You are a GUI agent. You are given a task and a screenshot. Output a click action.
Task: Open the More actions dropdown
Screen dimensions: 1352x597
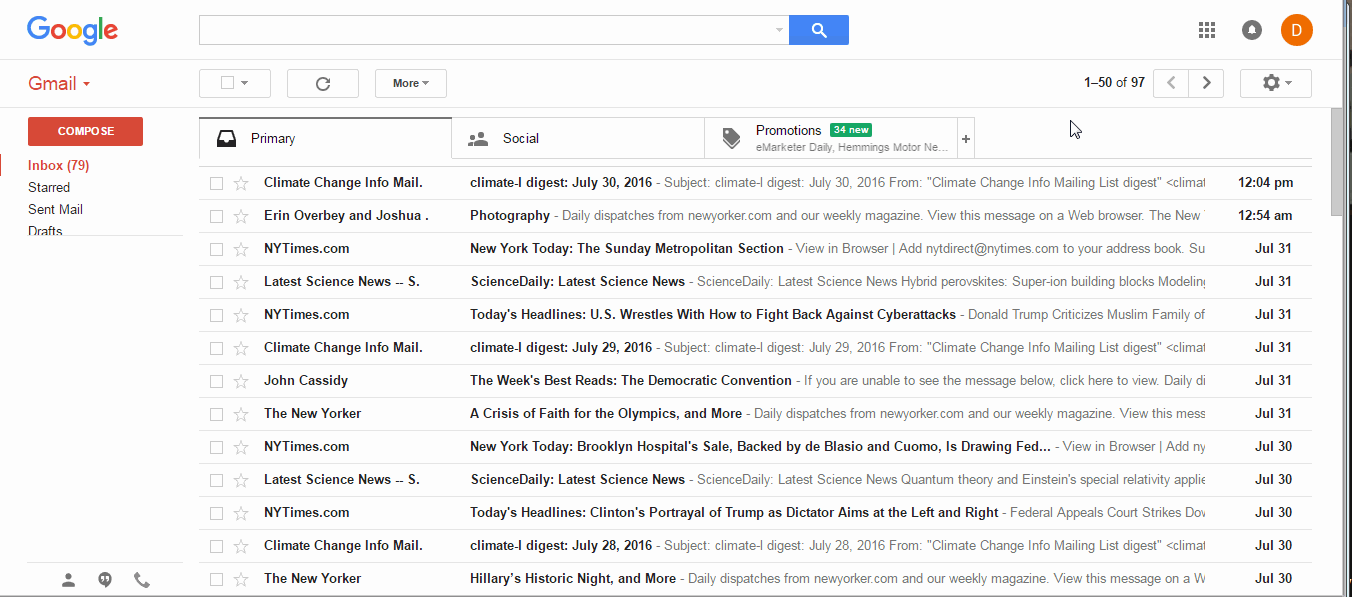(x=411, y=83)
